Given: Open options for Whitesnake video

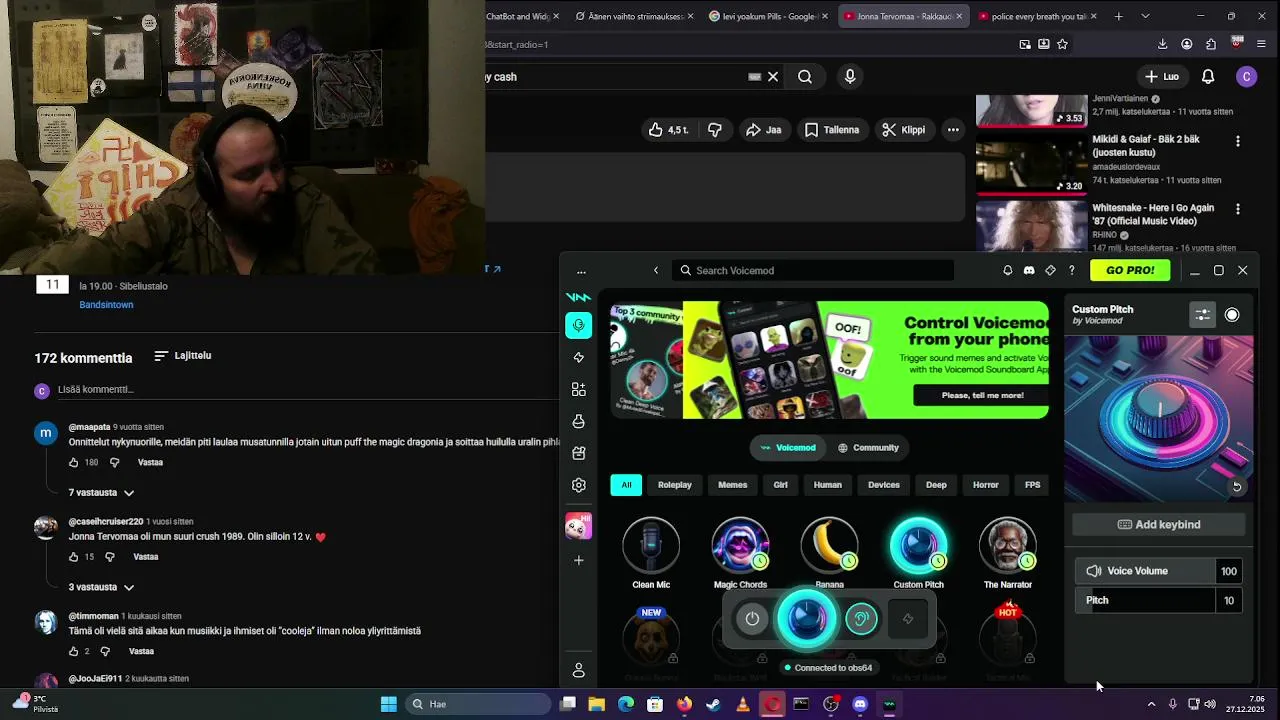Looking at the screenshot, I should 1238,210.
